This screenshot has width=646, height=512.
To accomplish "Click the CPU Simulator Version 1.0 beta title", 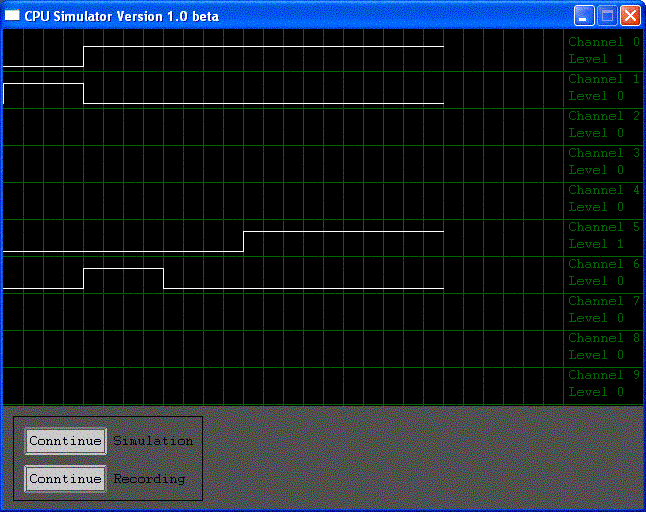I will pyautogui.click(x=122, y=16).
